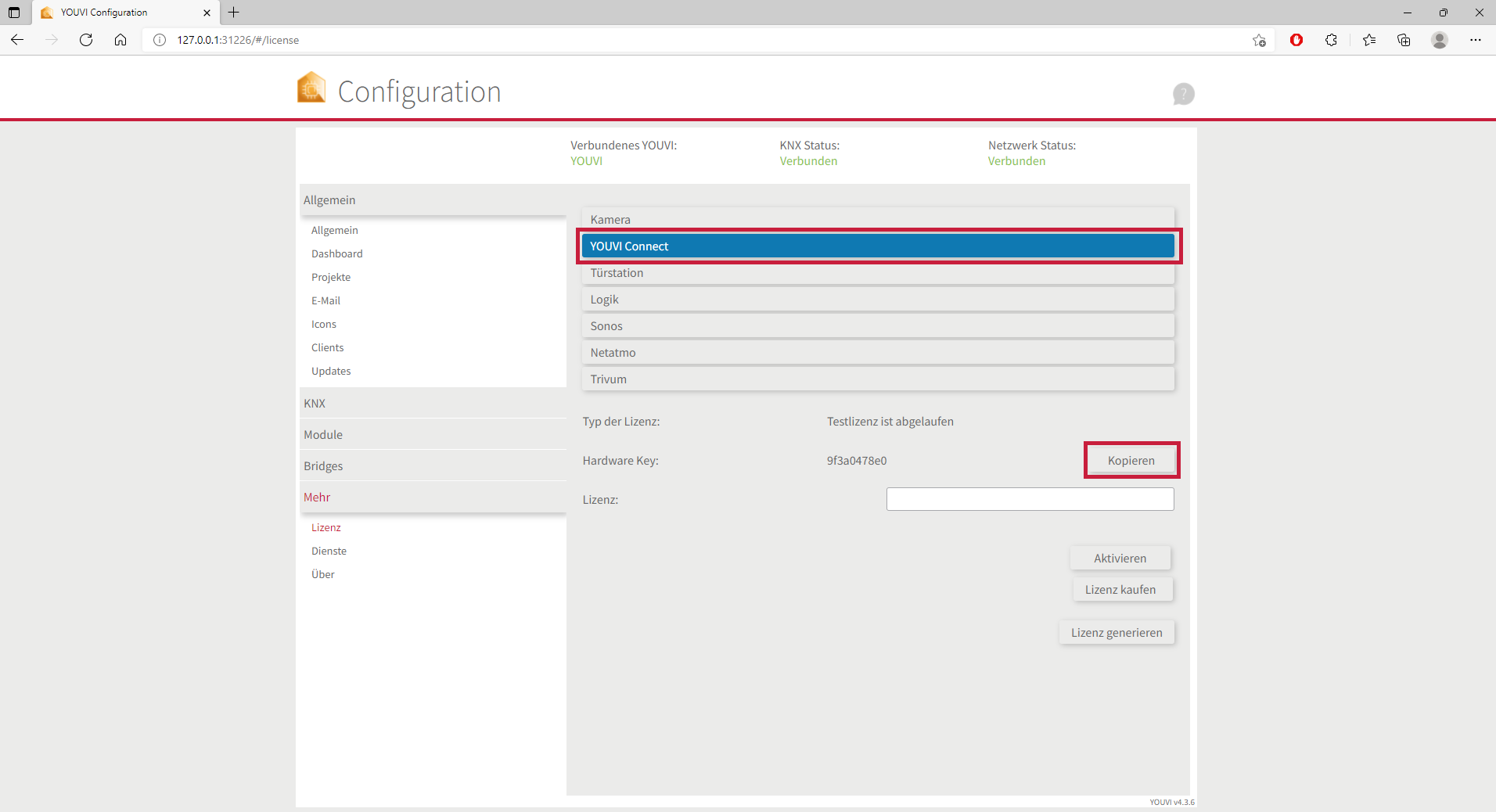Screen dimensions: 1496x812
Task: Click the Testlizenz ist abgelaufen text
Action: pos(890,422)
